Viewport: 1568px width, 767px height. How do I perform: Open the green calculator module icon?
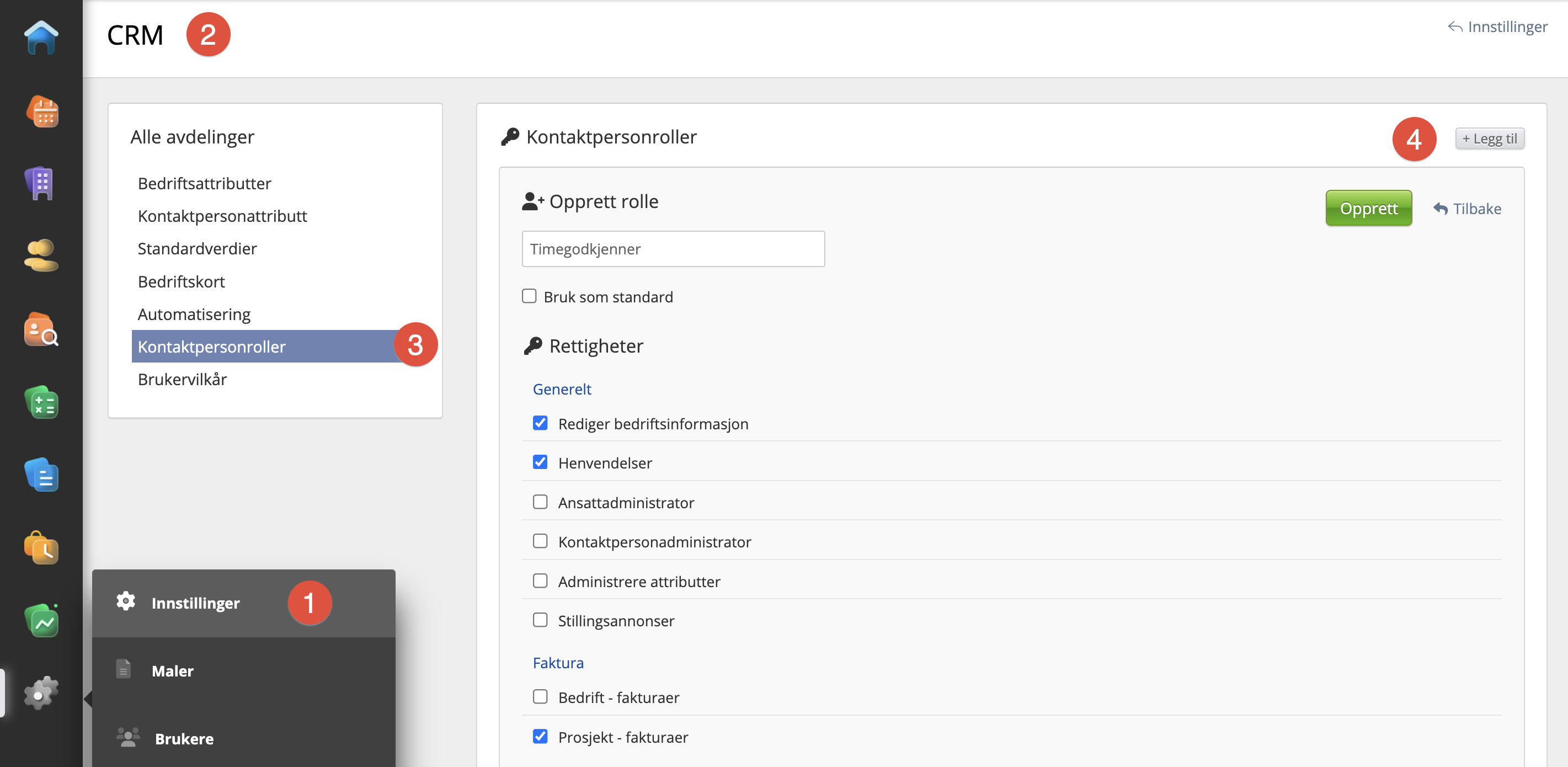[x=41, y=402]
